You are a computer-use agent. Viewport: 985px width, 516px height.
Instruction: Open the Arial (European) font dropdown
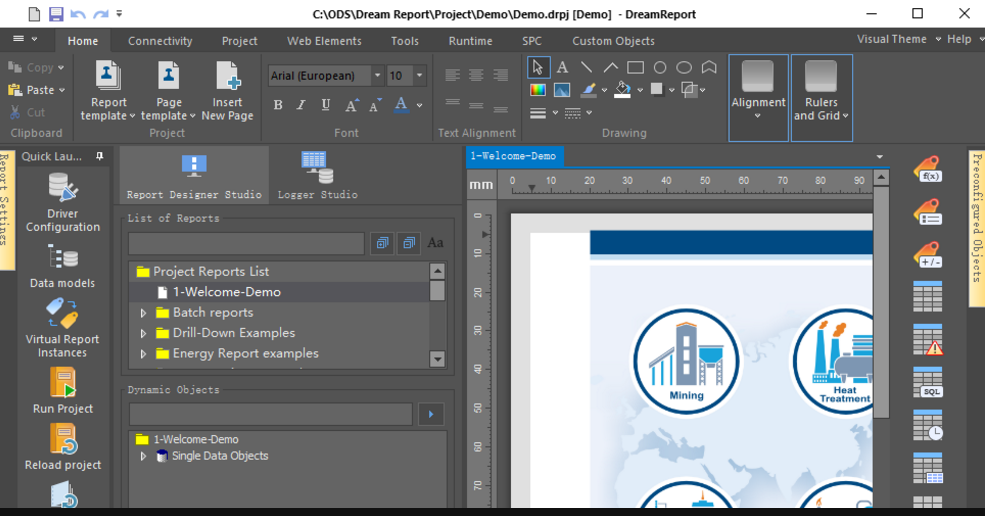378,75
